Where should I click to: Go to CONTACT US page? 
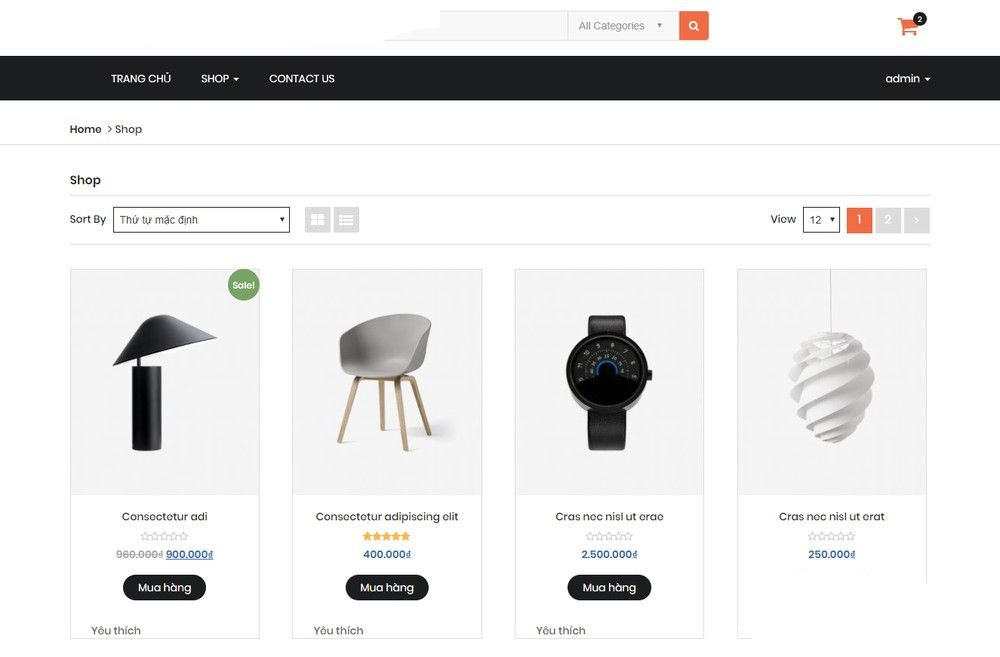point(302,79)
